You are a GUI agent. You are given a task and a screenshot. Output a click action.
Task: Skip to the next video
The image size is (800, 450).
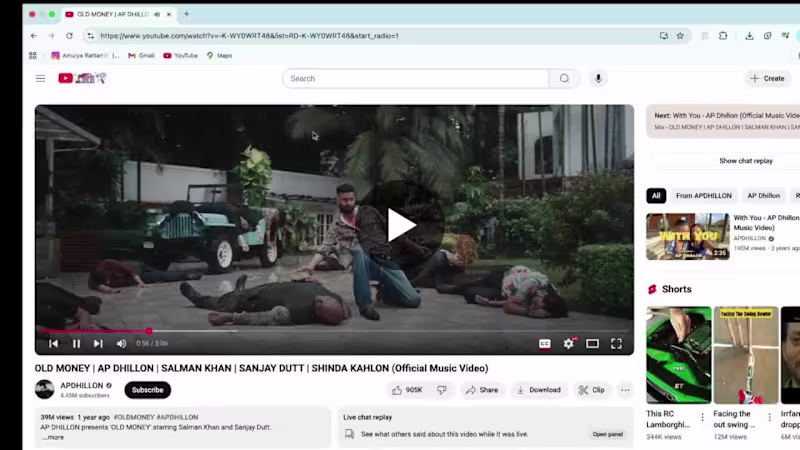pyautogui.click(x=98, y=344)
